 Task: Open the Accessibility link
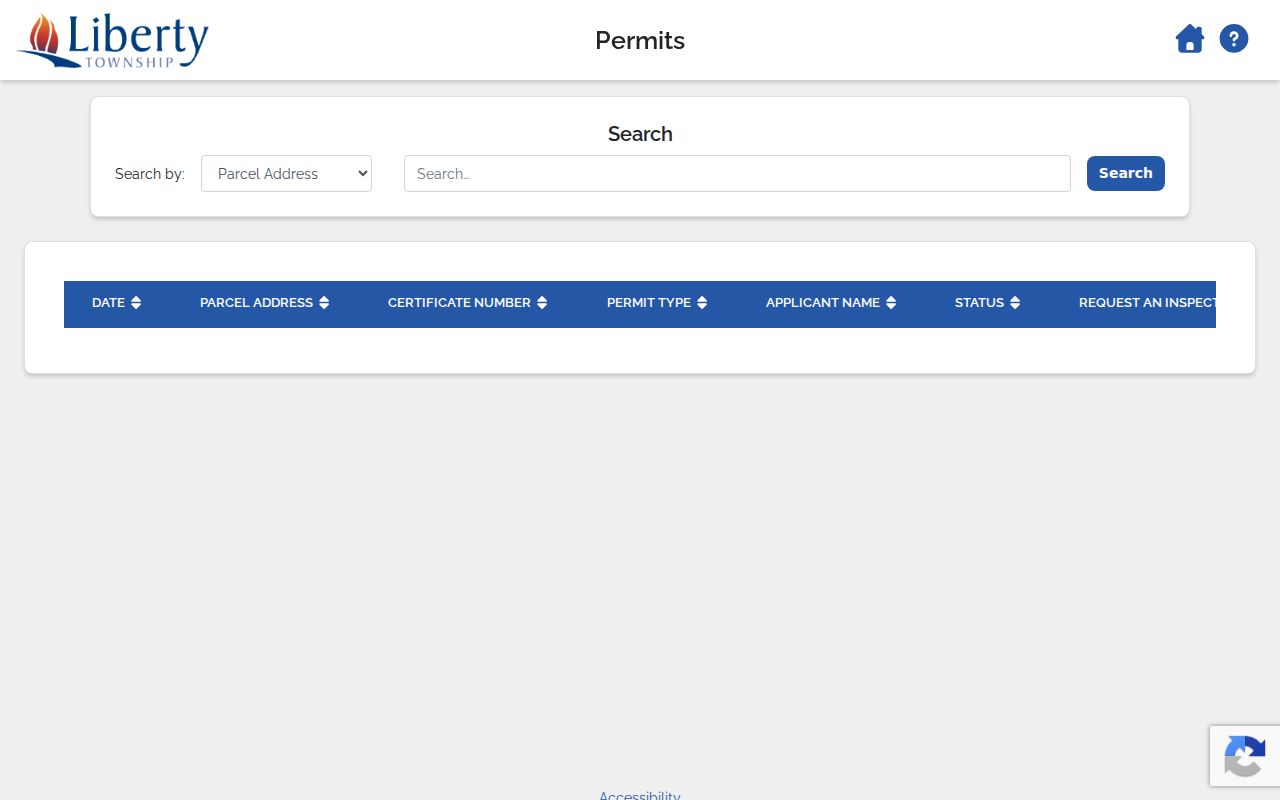pyautogui.click(x=640, y=795)
